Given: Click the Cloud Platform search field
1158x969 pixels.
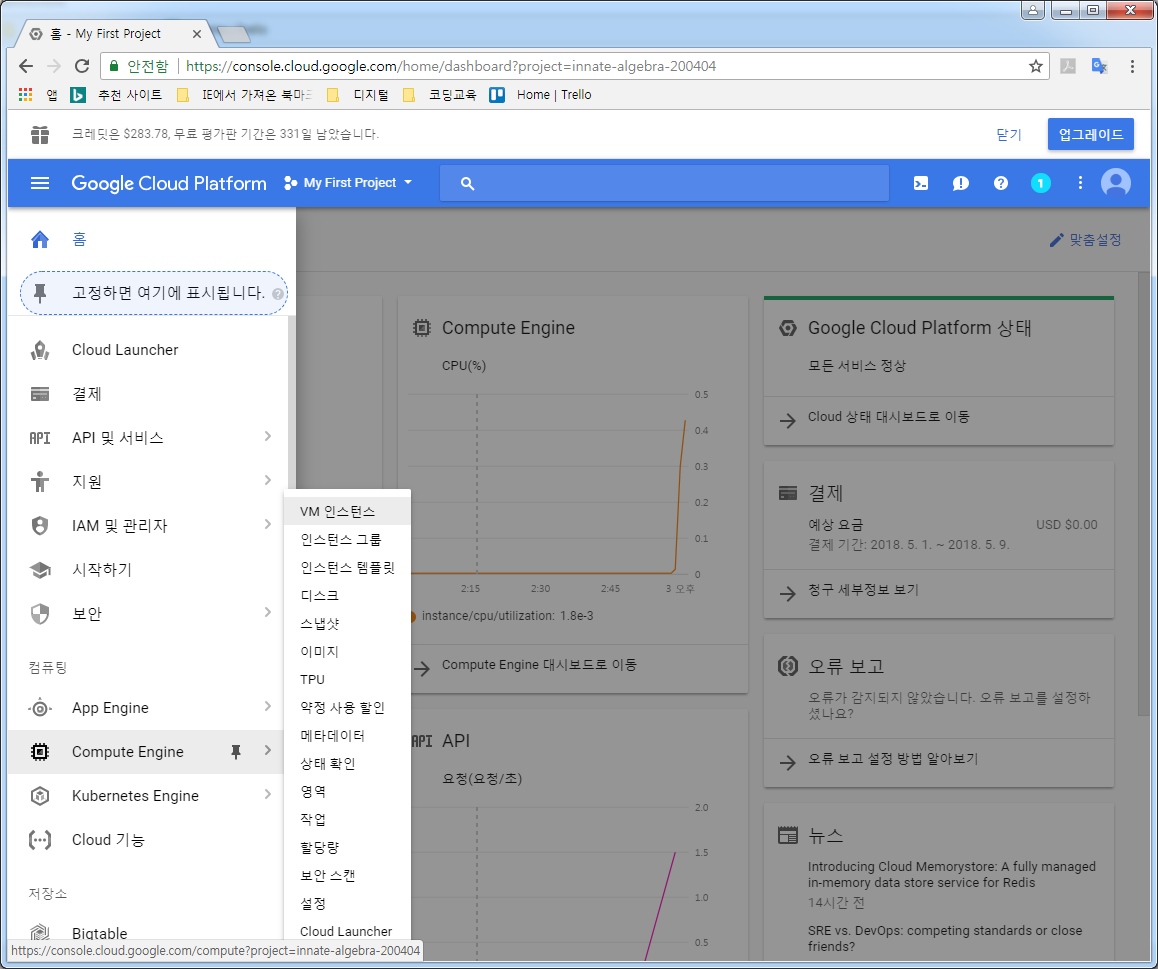Looking at the screenshot, I should click(x=664, y=183).
